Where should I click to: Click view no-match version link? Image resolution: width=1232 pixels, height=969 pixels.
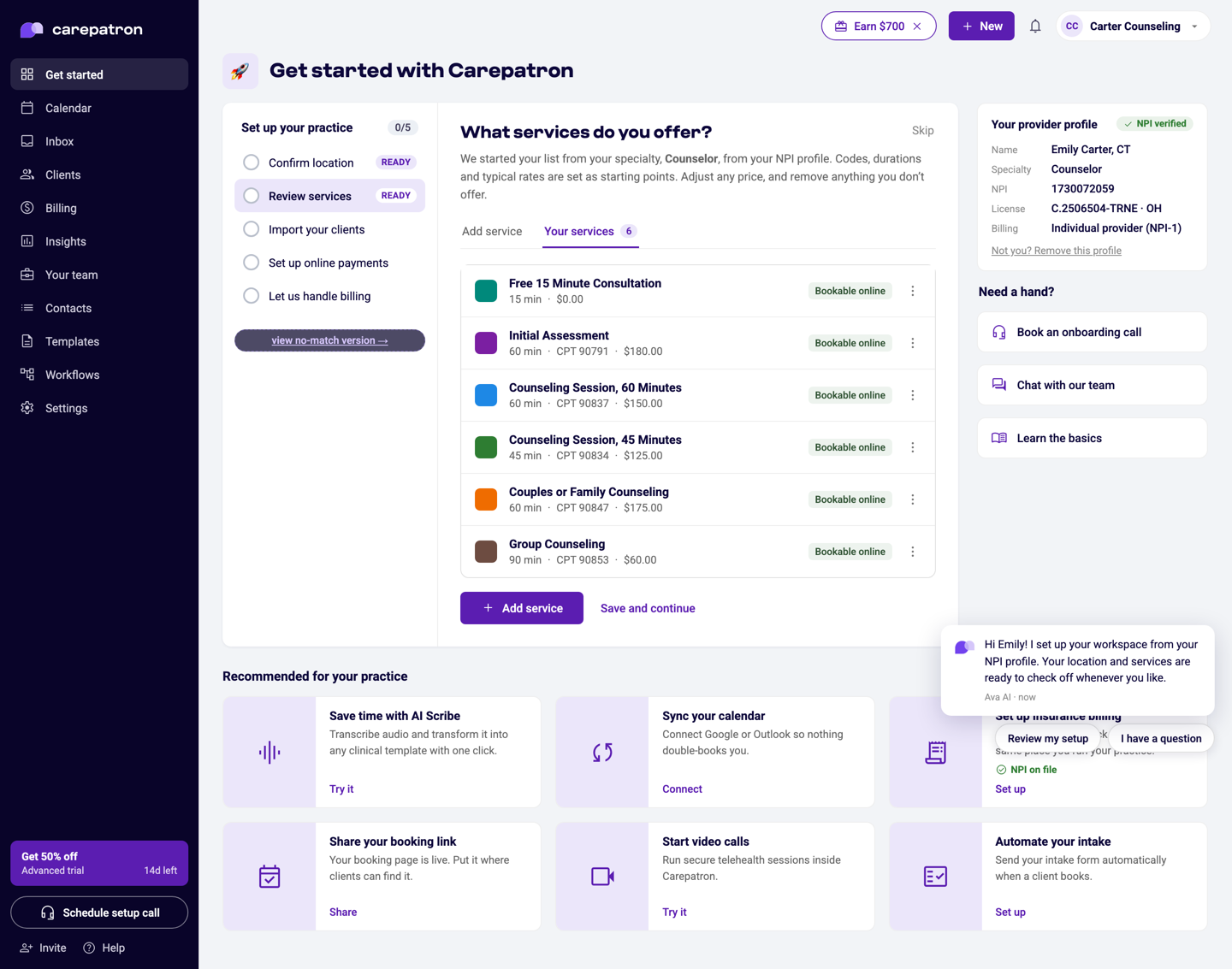pos(329,340)
